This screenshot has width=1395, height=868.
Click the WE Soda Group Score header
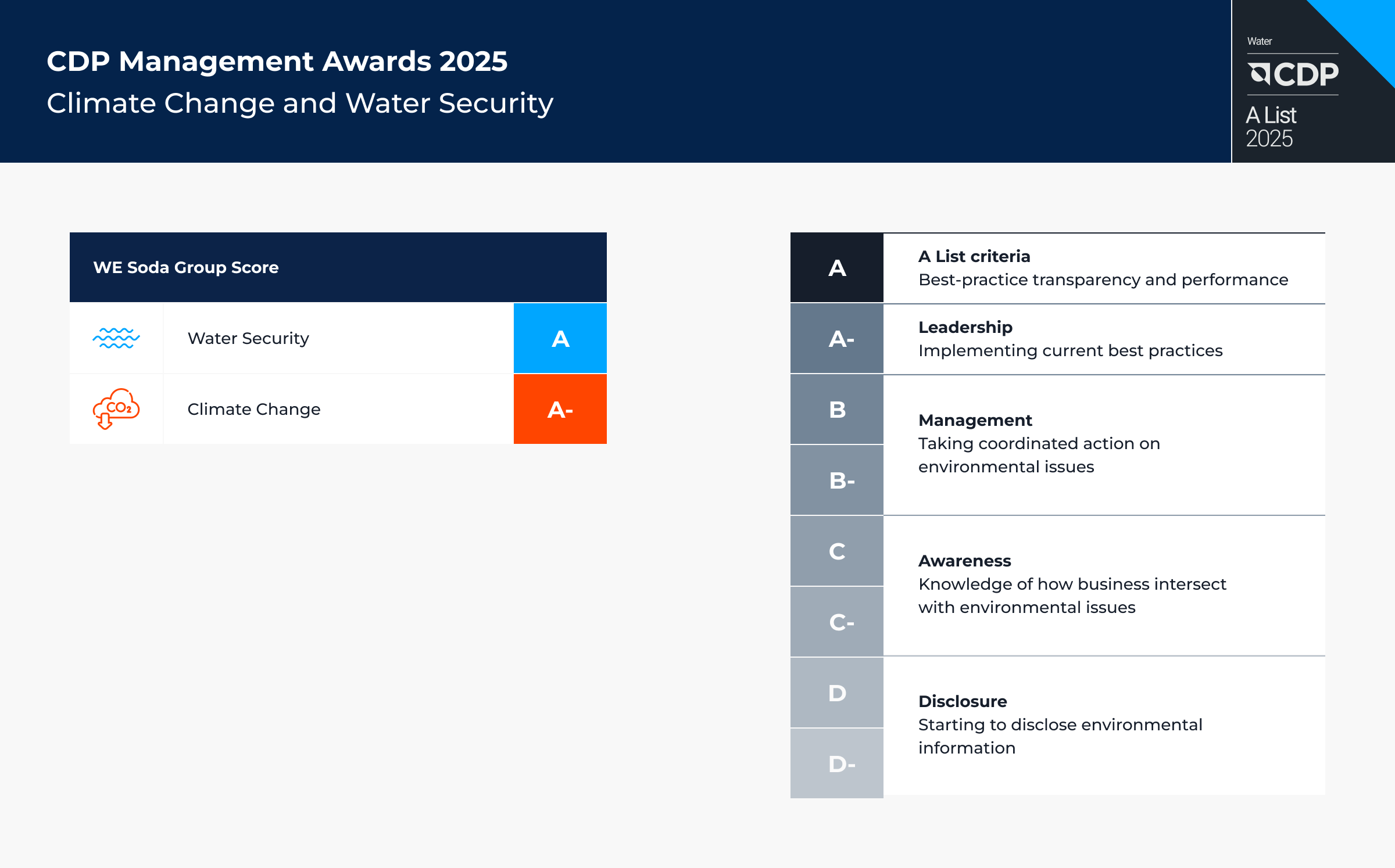click(186, 267)
